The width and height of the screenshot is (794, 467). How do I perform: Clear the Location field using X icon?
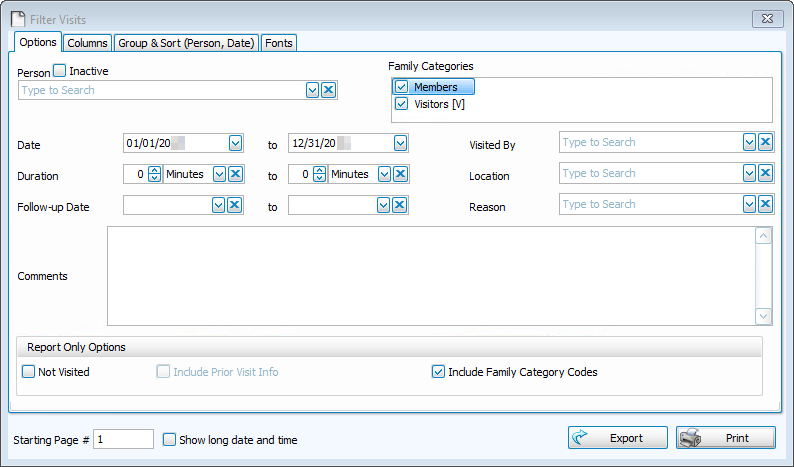pyautogui.click(x=765, y=174)
